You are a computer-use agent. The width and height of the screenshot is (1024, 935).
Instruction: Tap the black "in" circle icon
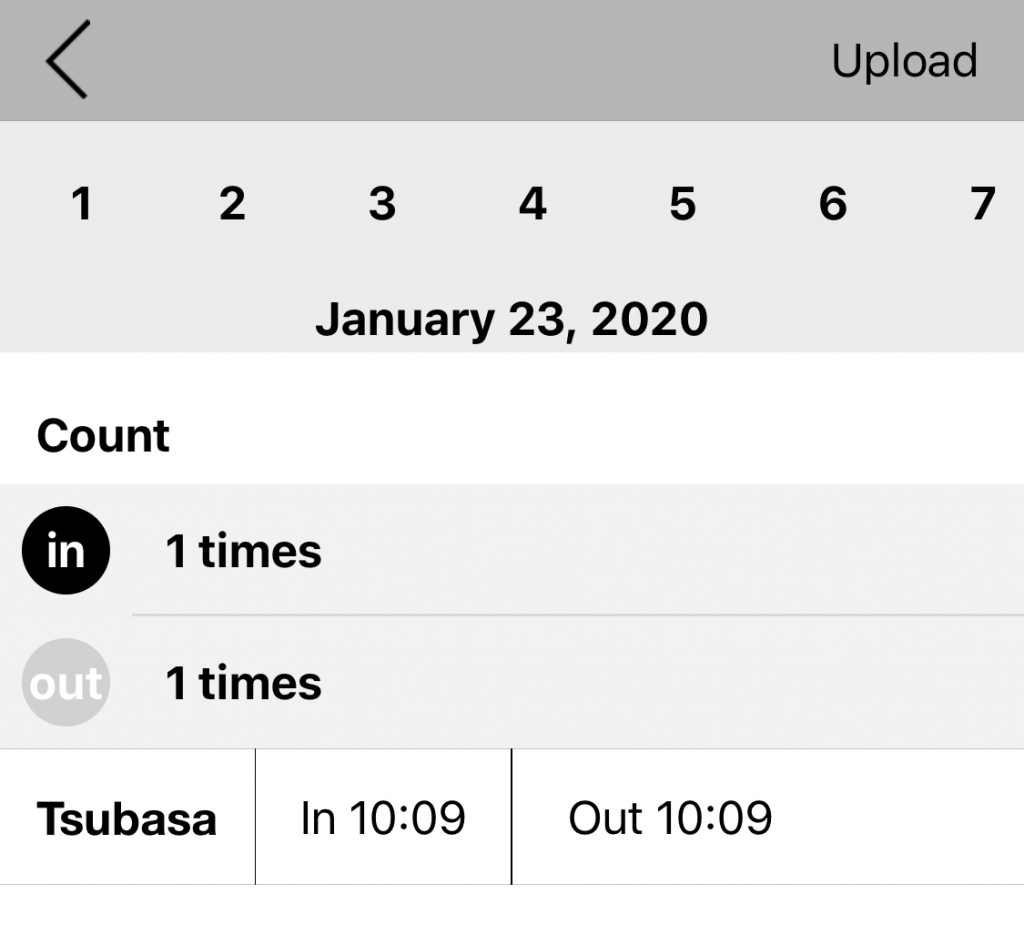[x=66, y=551]
